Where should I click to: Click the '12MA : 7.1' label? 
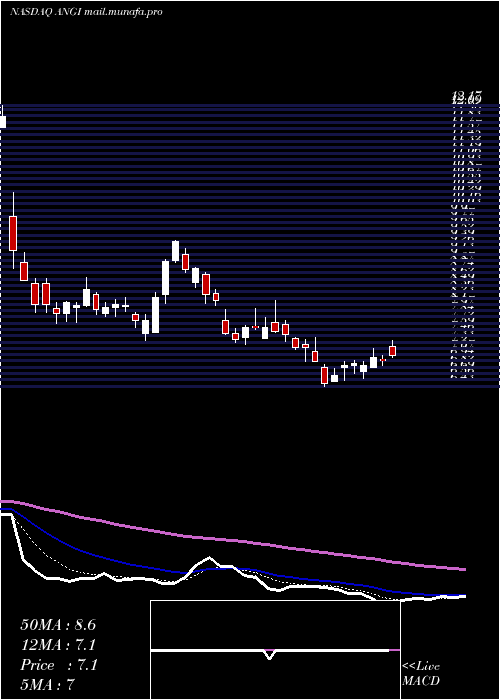pyautogui.click(x=58, y=645)
